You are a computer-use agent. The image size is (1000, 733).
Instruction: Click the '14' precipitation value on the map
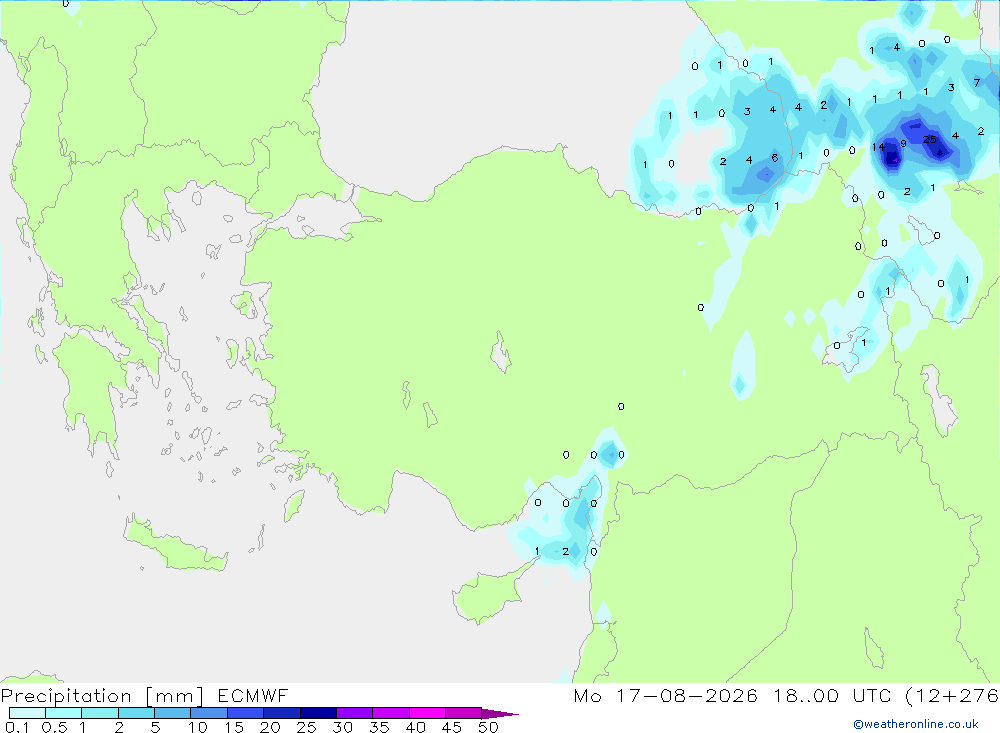tap(878, 147)
